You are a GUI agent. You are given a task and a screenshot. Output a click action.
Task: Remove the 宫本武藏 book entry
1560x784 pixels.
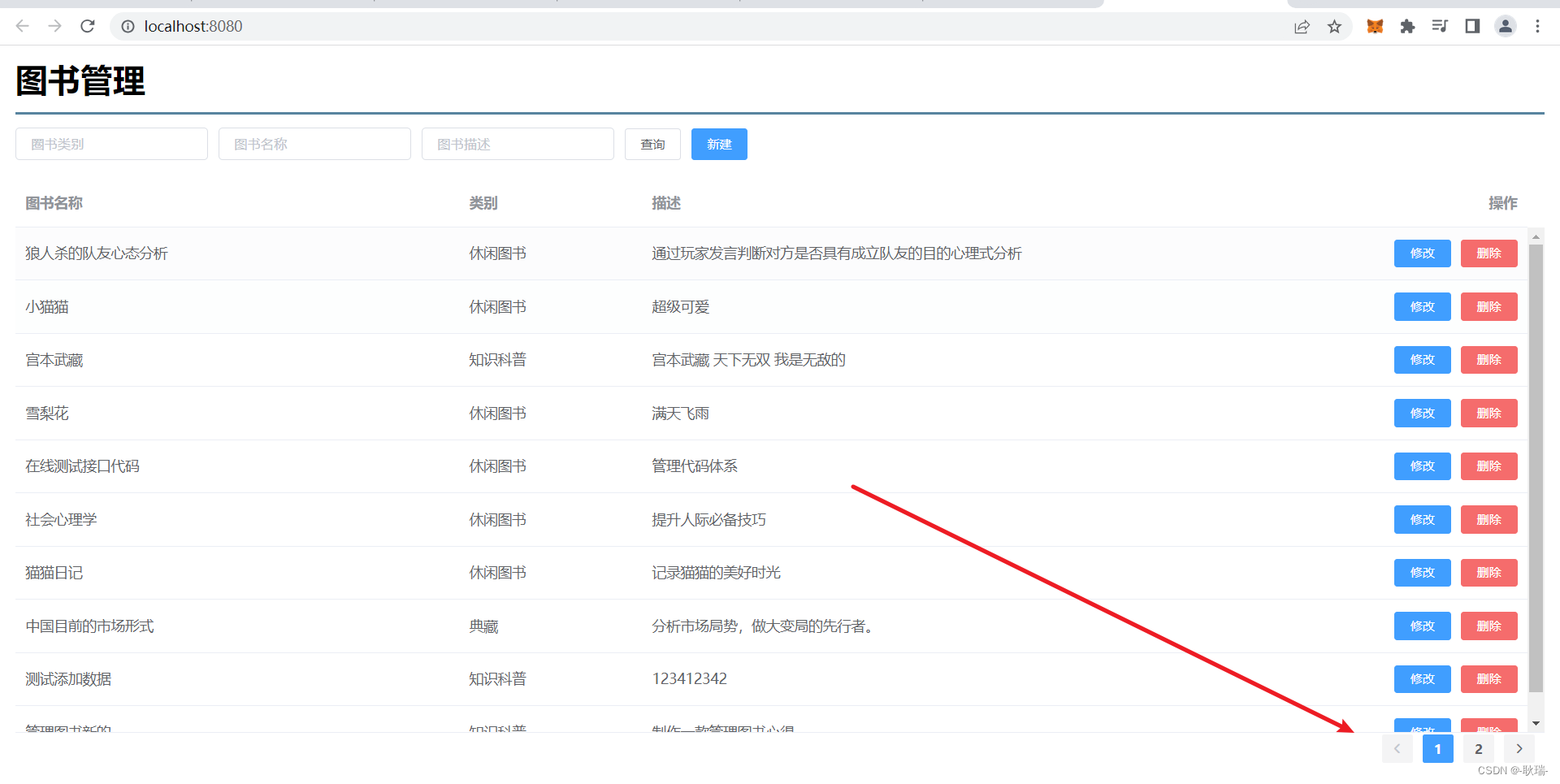1488,360
